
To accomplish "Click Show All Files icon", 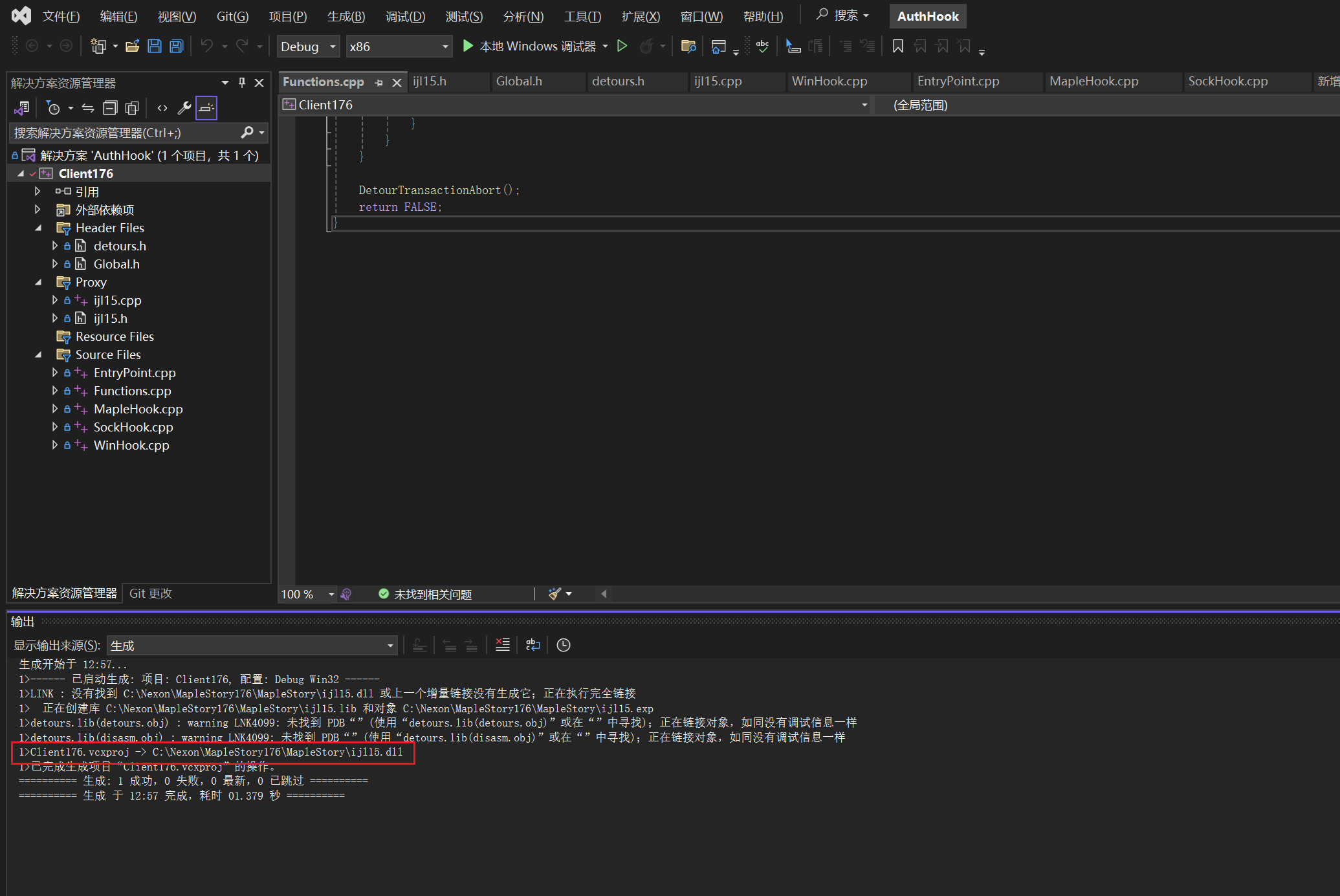I will 132,107.
